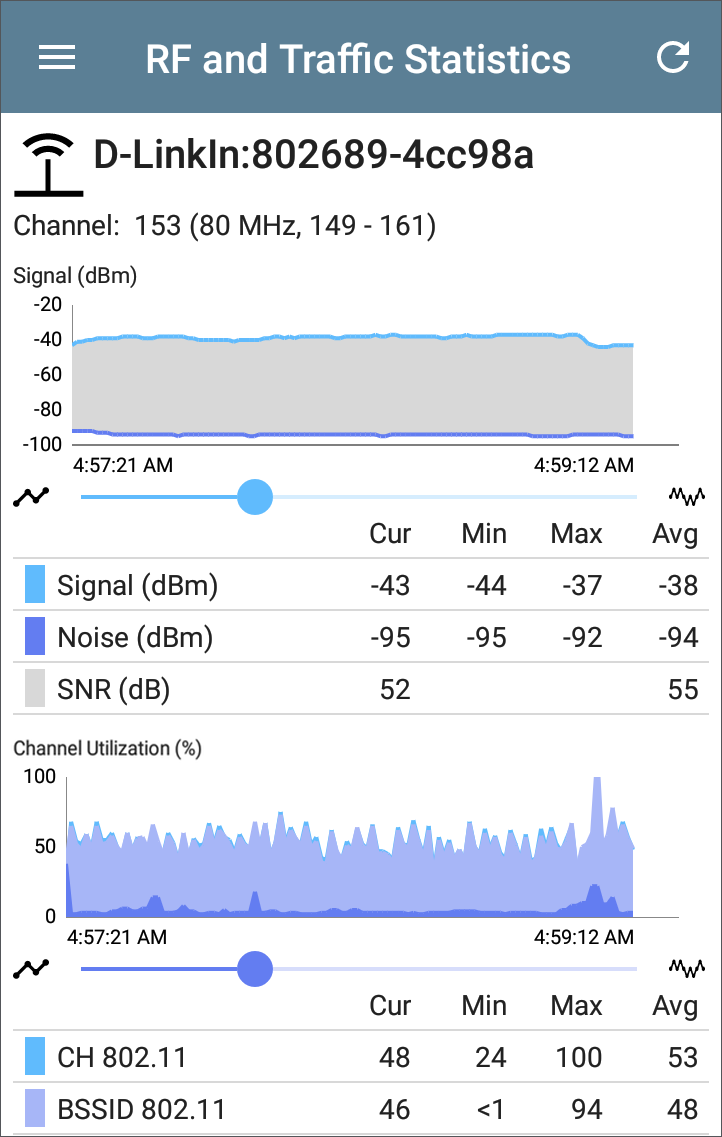The image size is (722, 1137).
Task: Click the channel utilization smoothing slider handle
Action: coord(255,969)
